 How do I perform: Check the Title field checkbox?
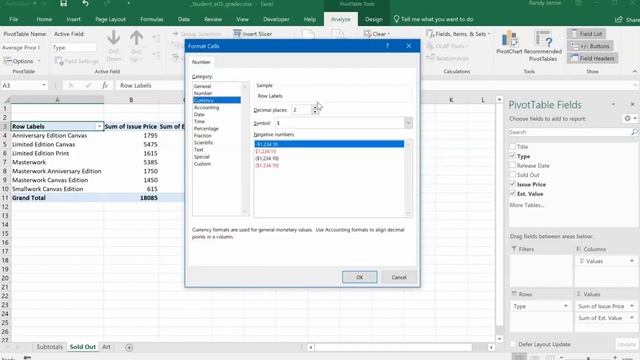click(x=513, y=146)
